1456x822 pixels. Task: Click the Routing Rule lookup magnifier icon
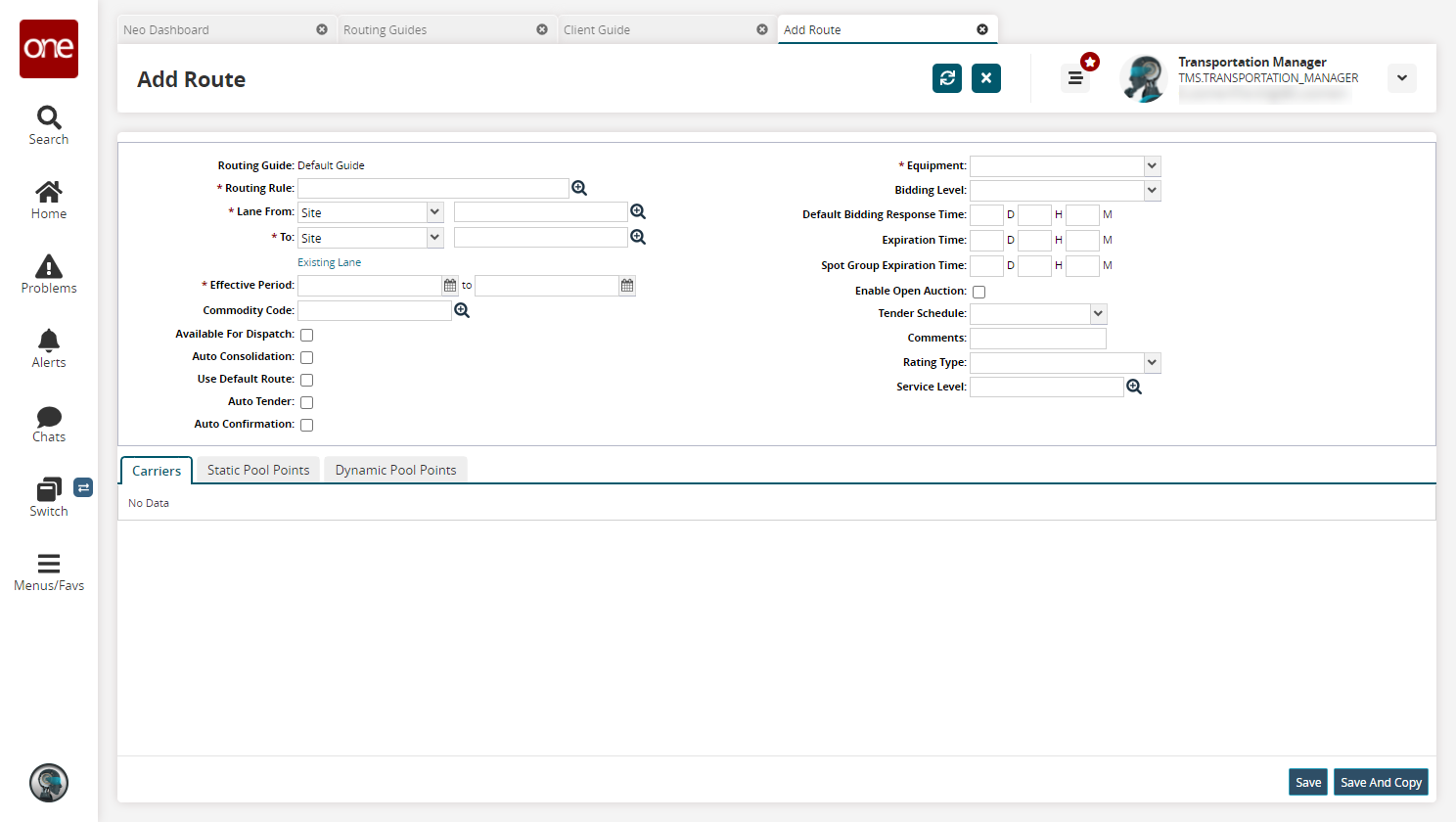coord(579,188)
